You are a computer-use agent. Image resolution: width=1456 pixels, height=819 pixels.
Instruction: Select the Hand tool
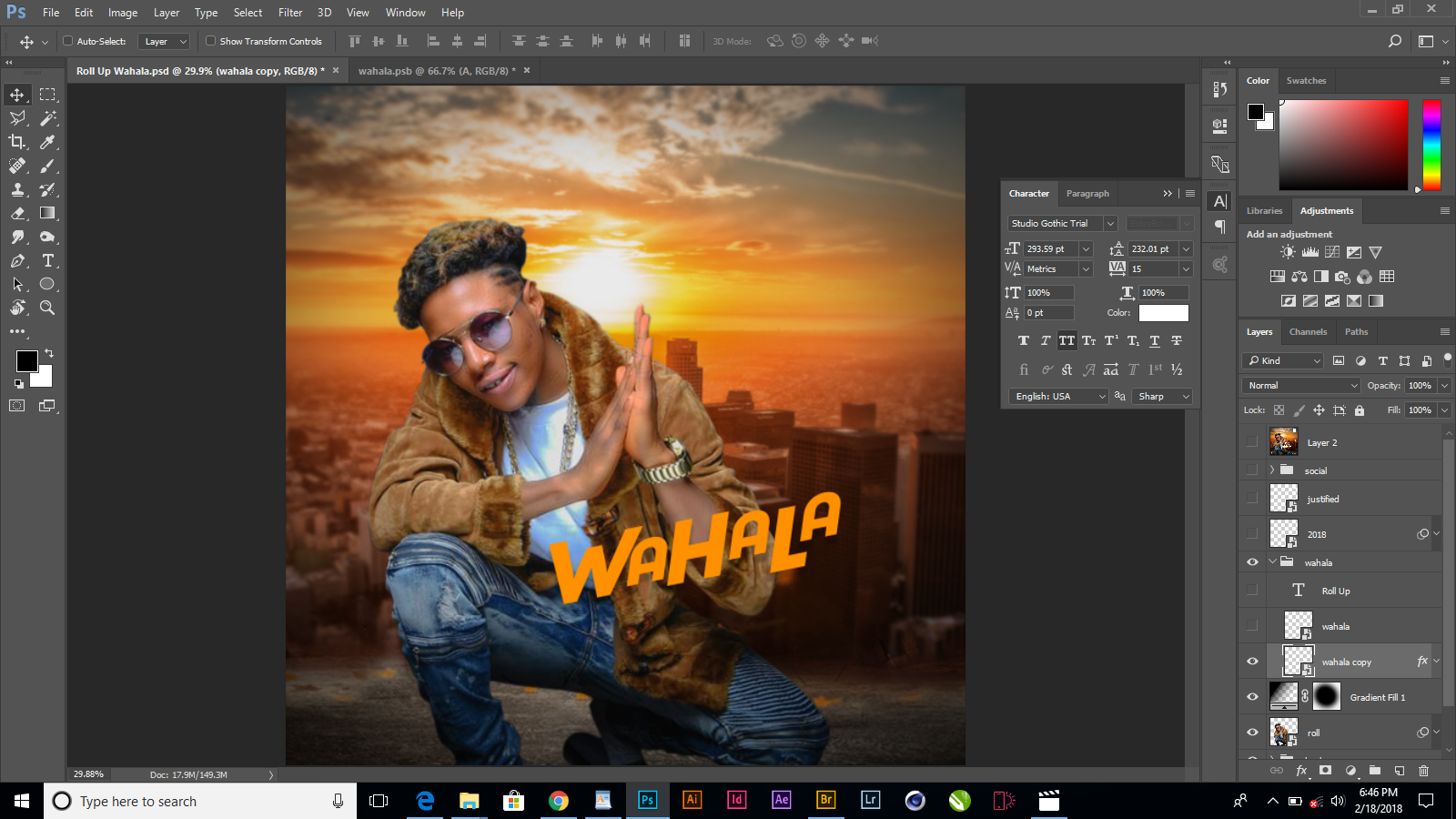[17, 308]
